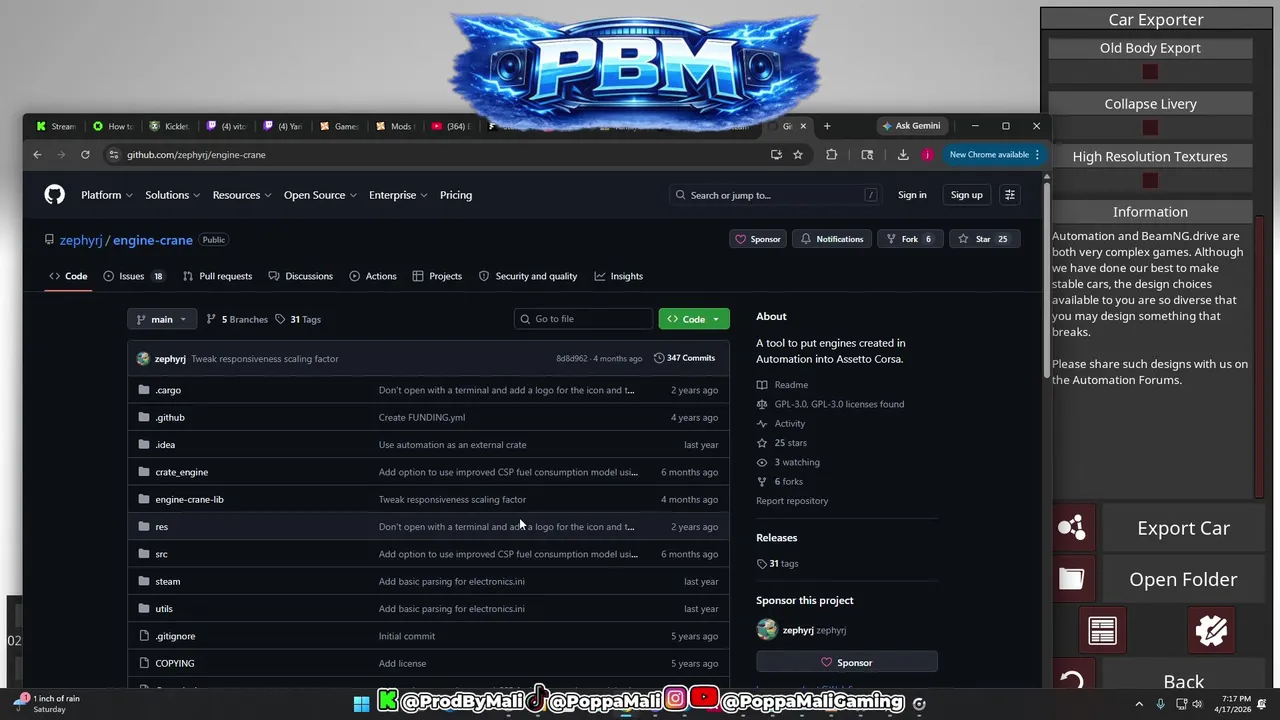This screenshot has height=720, width=1280.
Task: Click the gear with pencil icon
Action: tap(1211, 631)
